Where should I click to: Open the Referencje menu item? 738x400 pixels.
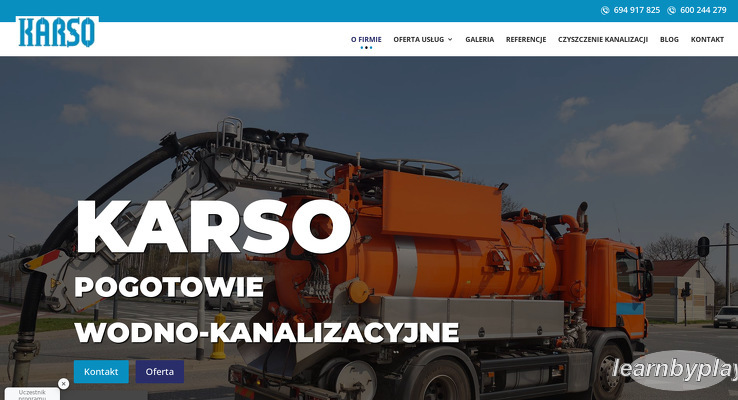point(526,39)
